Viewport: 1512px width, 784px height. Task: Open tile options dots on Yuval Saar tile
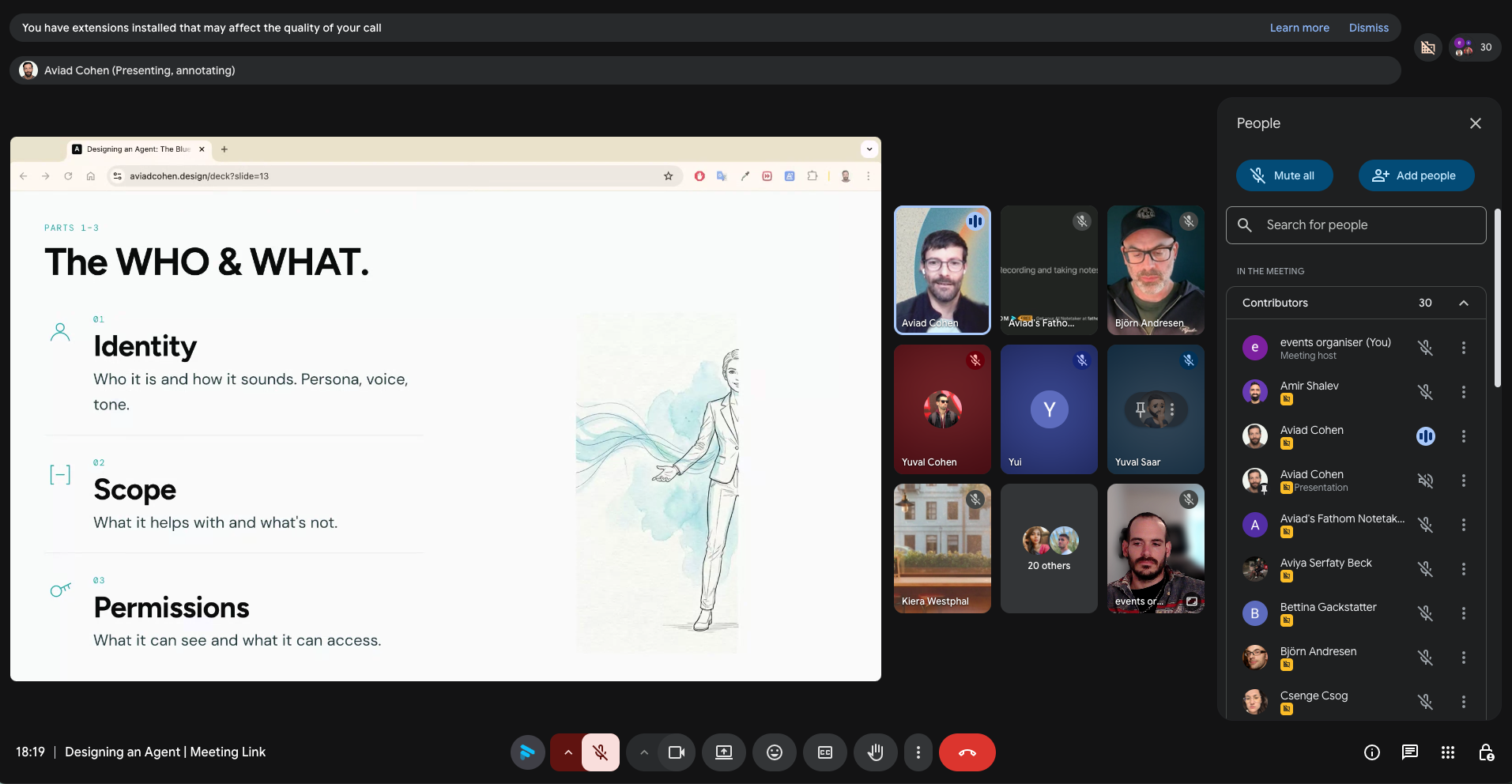tap(1172, 409)
